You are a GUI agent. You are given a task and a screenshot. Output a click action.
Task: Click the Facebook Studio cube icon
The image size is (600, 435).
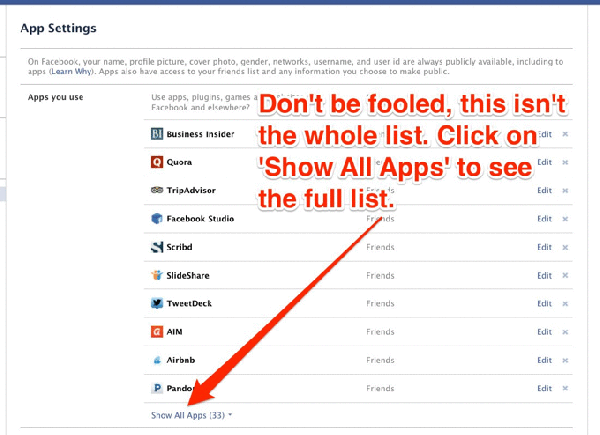coord(157,218)
